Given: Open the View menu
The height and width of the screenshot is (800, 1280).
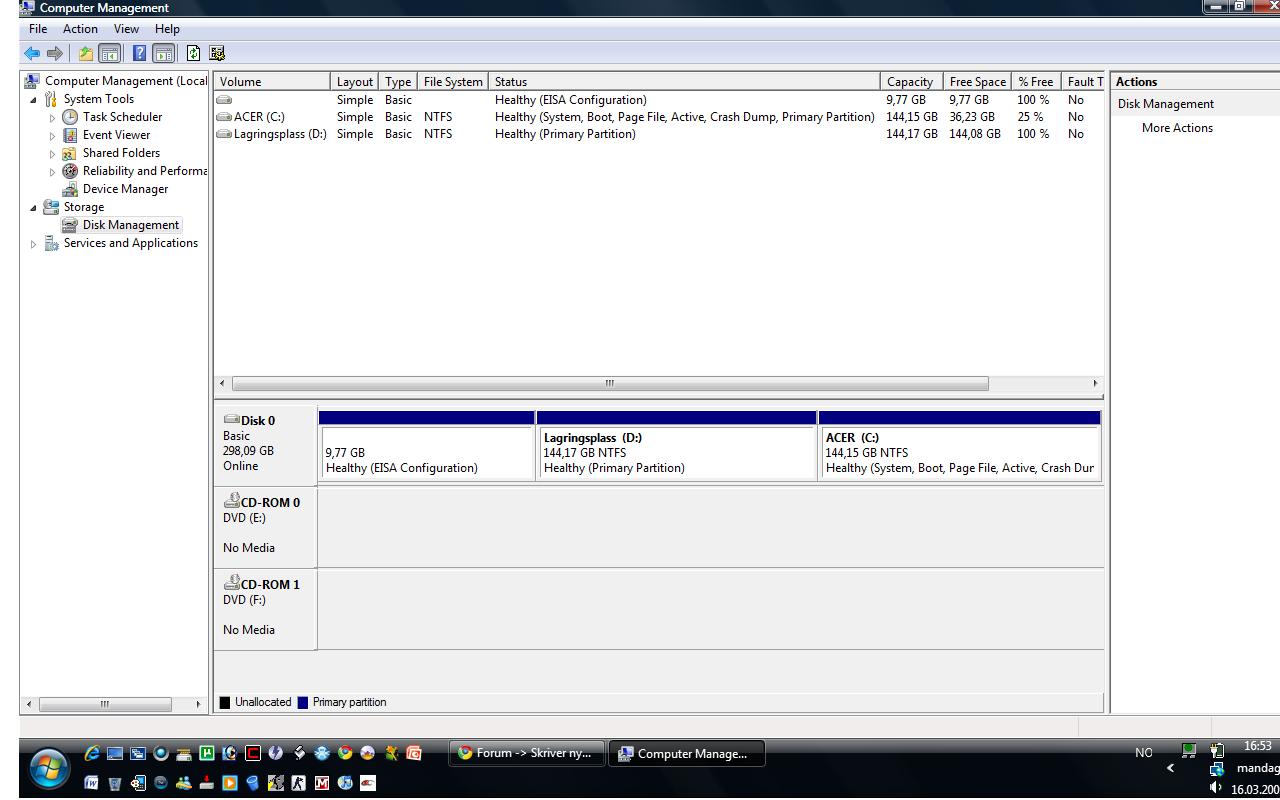Looking at the screenshot, I should 126,29.
